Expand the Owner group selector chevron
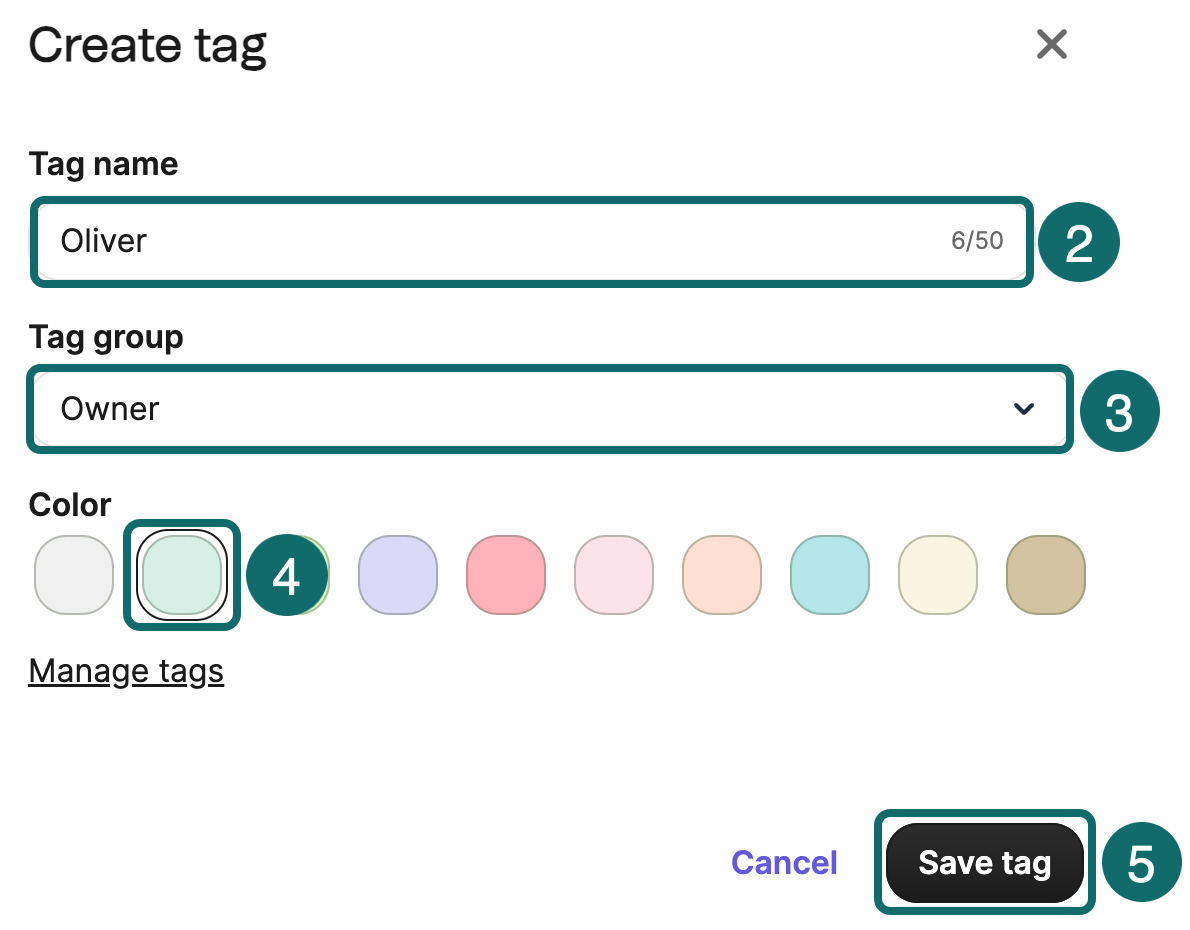The width and height of the screenshot is (1190, 930). 1023,409
